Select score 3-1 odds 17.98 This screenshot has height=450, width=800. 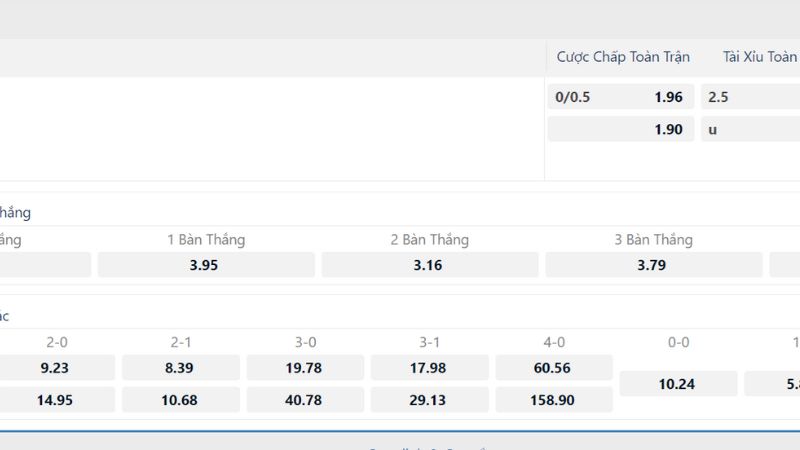430,368
